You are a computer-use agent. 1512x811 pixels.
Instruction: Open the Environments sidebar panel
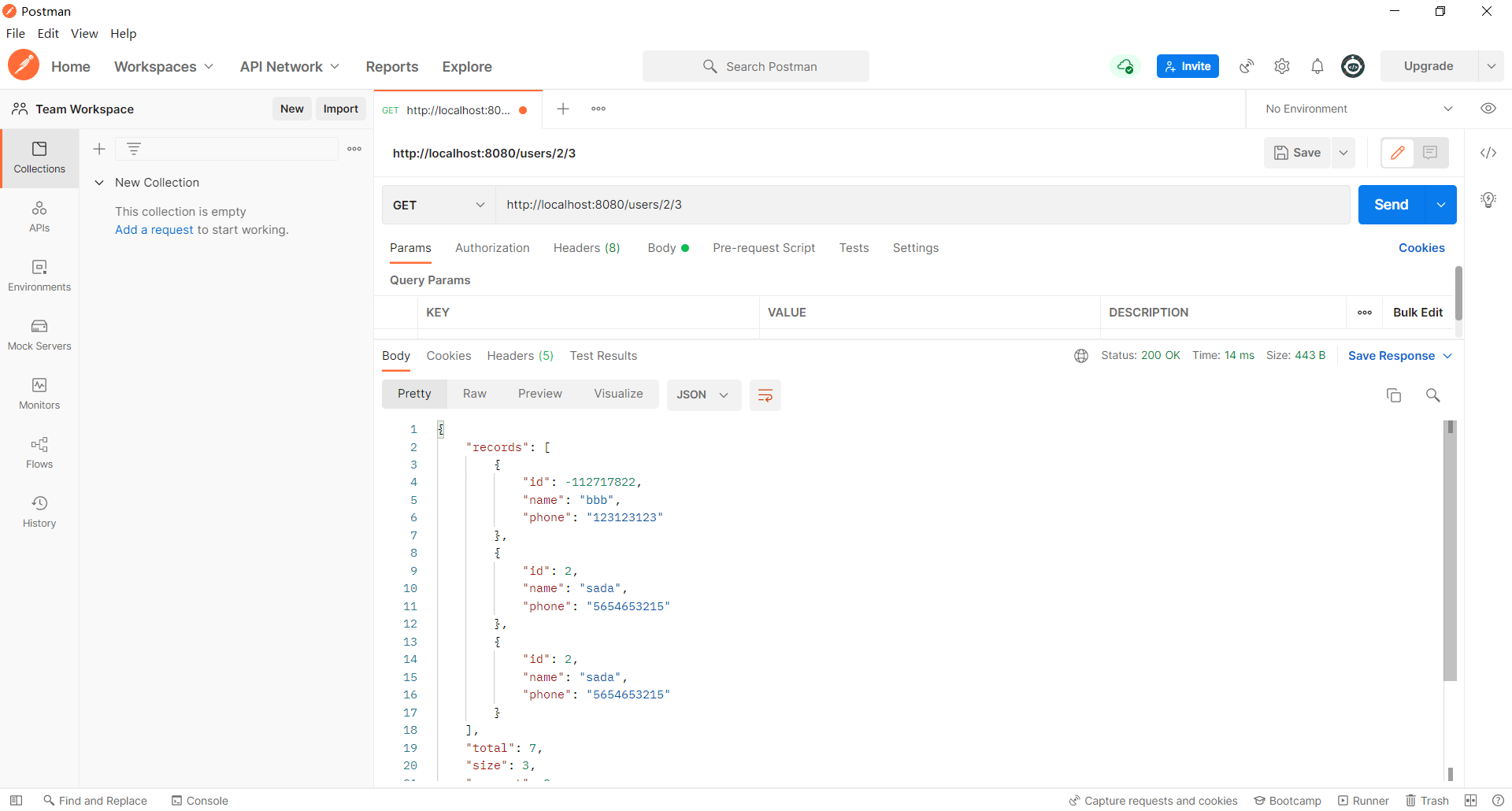39,276
